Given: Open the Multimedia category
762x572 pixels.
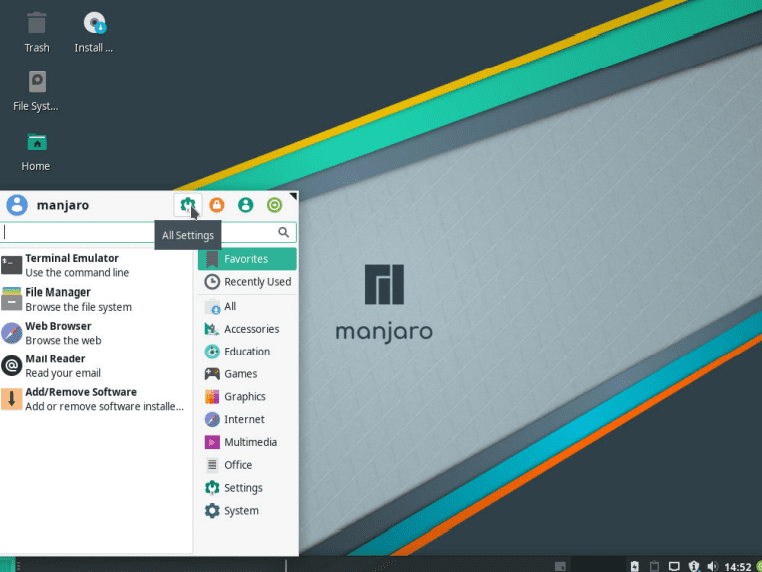Looking at the screenshot, I should tap(247, 442).
